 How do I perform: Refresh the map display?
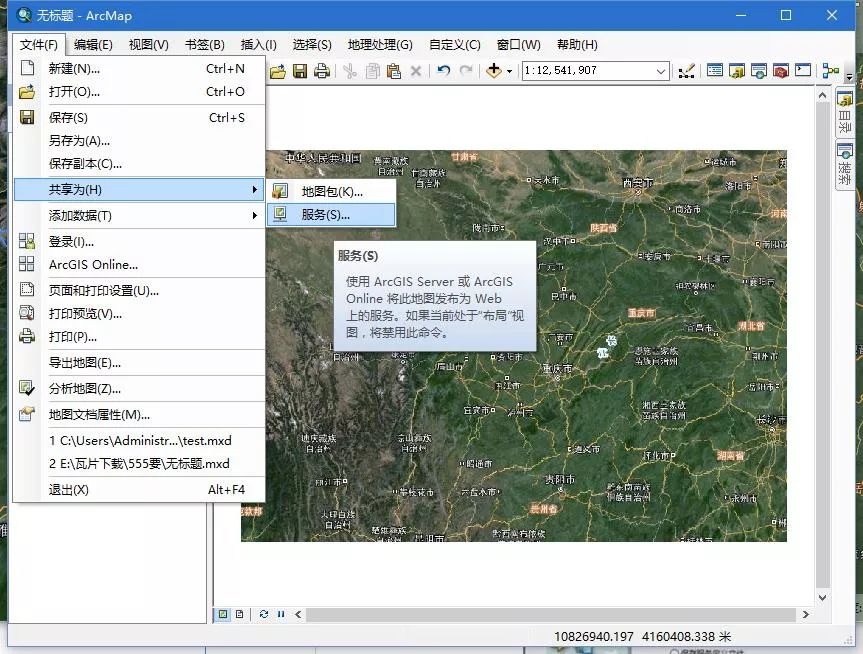point(264,614)
